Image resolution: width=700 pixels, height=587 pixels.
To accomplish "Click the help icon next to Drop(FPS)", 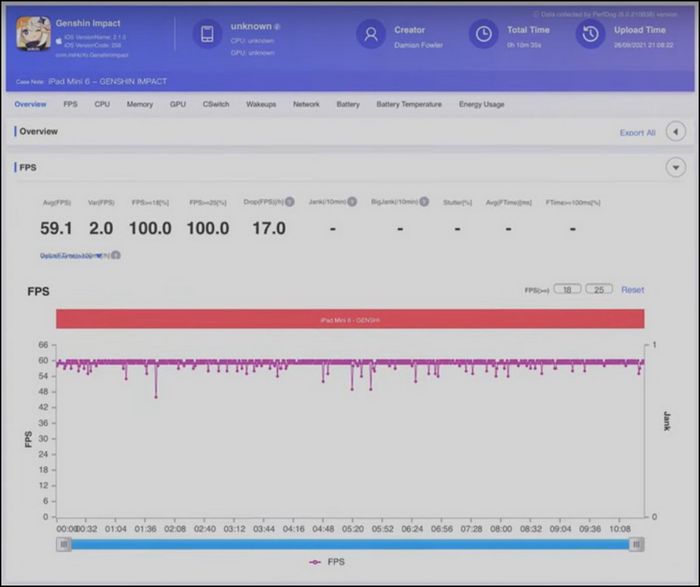I will 290,202.
